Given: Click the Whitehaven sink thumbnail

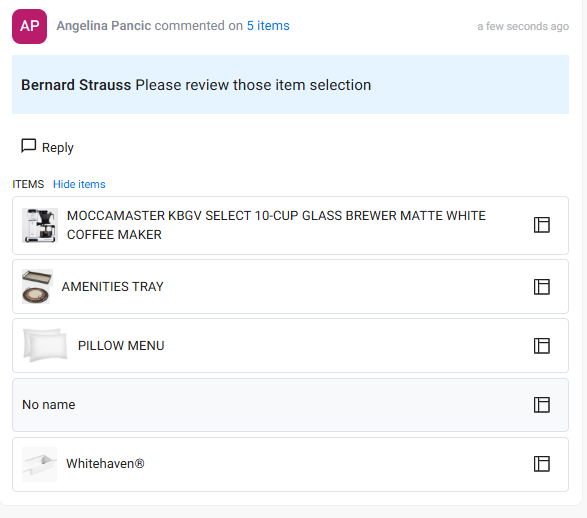Looking at the screenshot, I should 39,464.
